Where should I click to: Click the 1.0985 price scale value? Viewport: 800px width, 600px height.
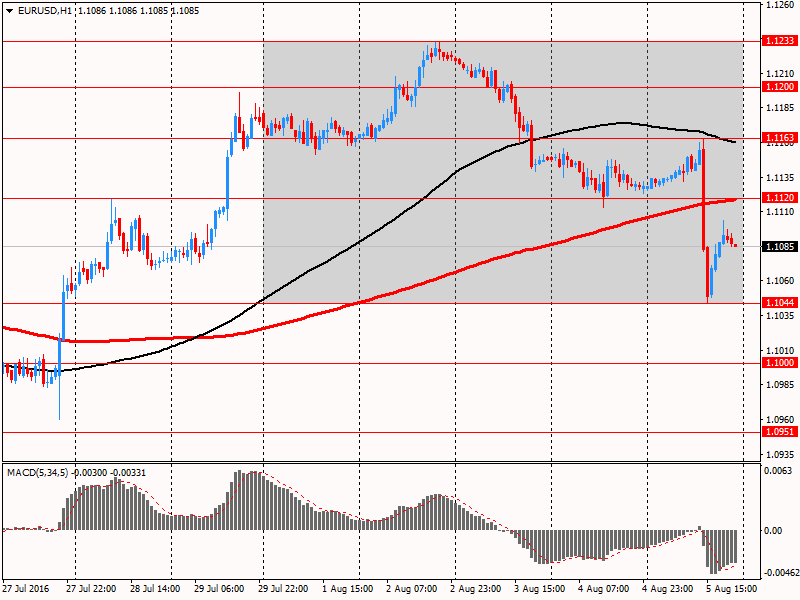[781, 384]
